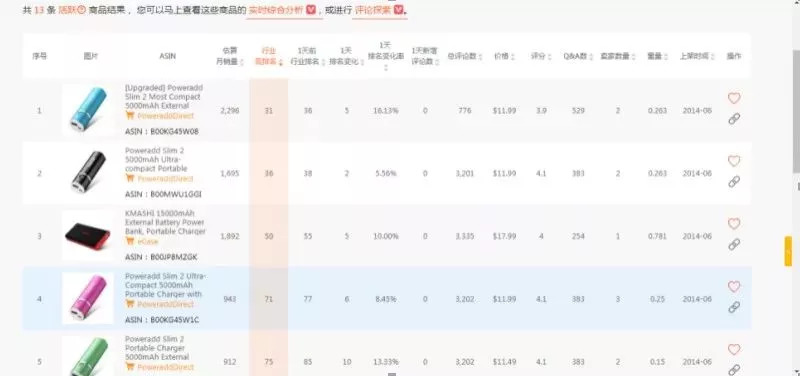
Task: Select text ASIN：B00MWU1GGI
Action: (163, 194)
